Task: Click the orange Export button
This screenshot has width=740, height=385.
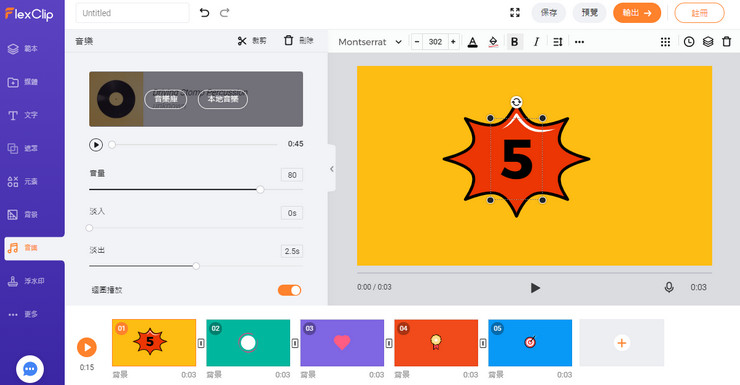Action: (637, 13)
